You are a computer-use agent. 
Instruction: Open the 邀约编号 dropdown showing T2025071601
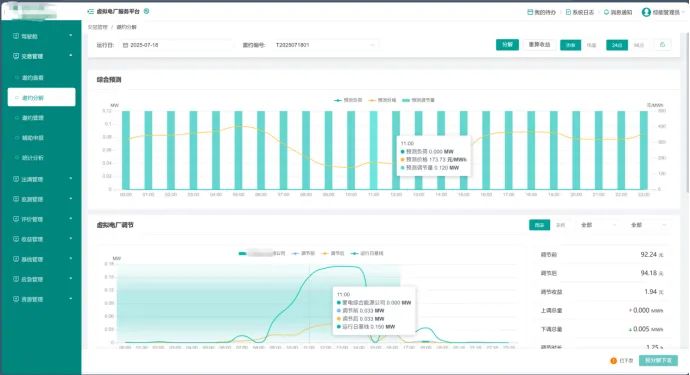[x=325, y=45]
